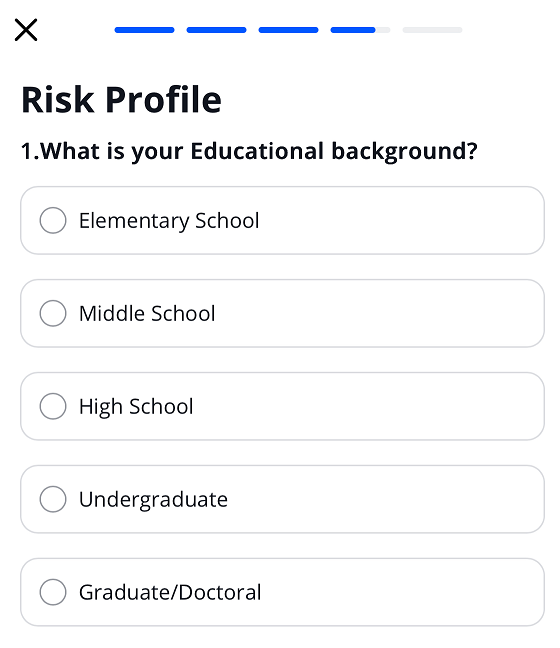Tap the 'Middle School' option text
The image size is (560, 648).
147,314
